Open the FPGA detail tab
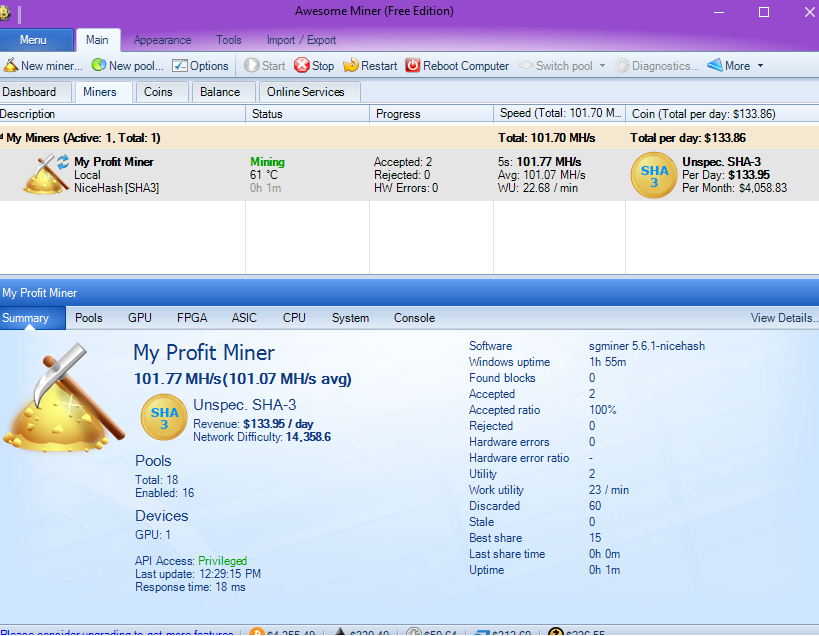Viewport: 819px width, 636px height. click(192, 318)
